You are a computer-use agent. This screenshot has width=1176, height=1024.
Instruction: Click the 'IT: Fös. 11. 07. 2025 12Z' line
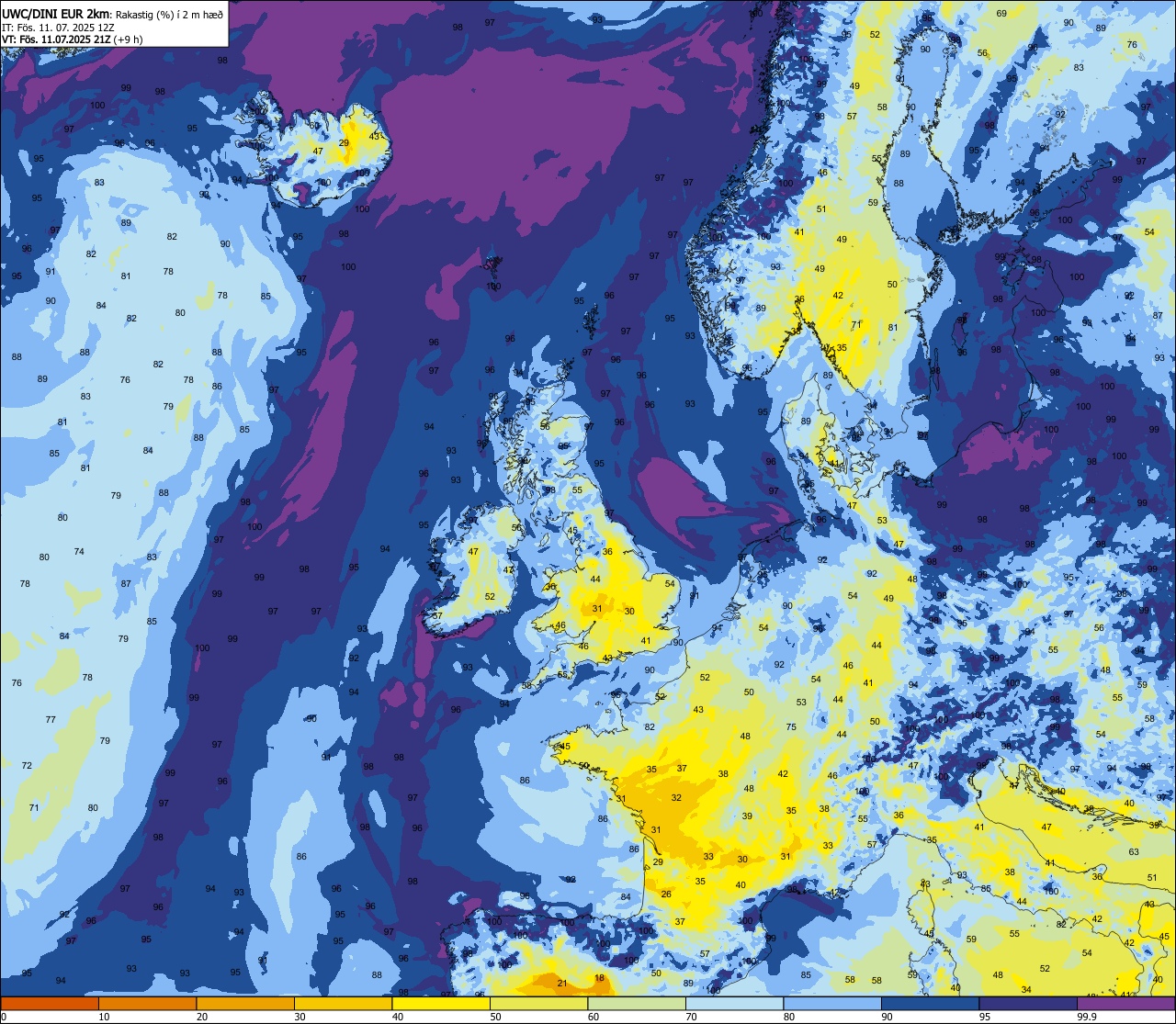tap(58, 28)
